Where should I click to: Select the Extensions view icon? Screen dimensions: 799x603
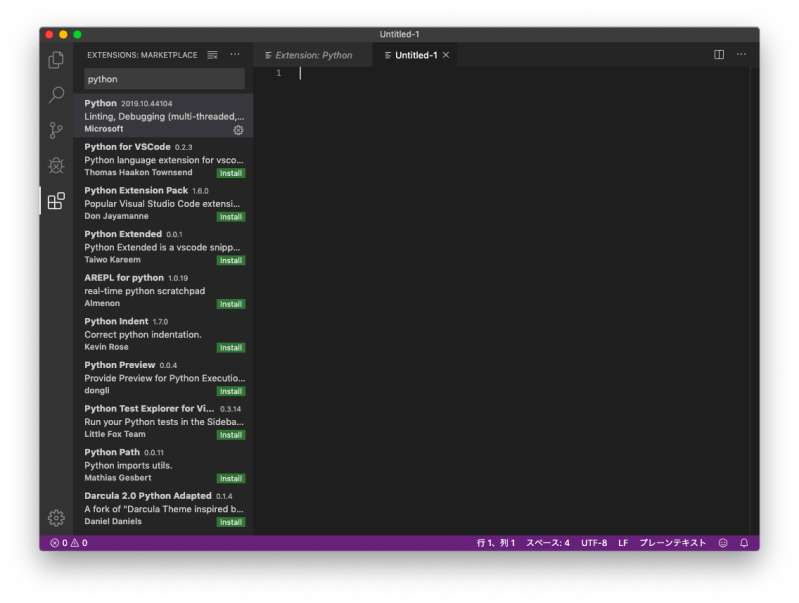click(56, 201)
